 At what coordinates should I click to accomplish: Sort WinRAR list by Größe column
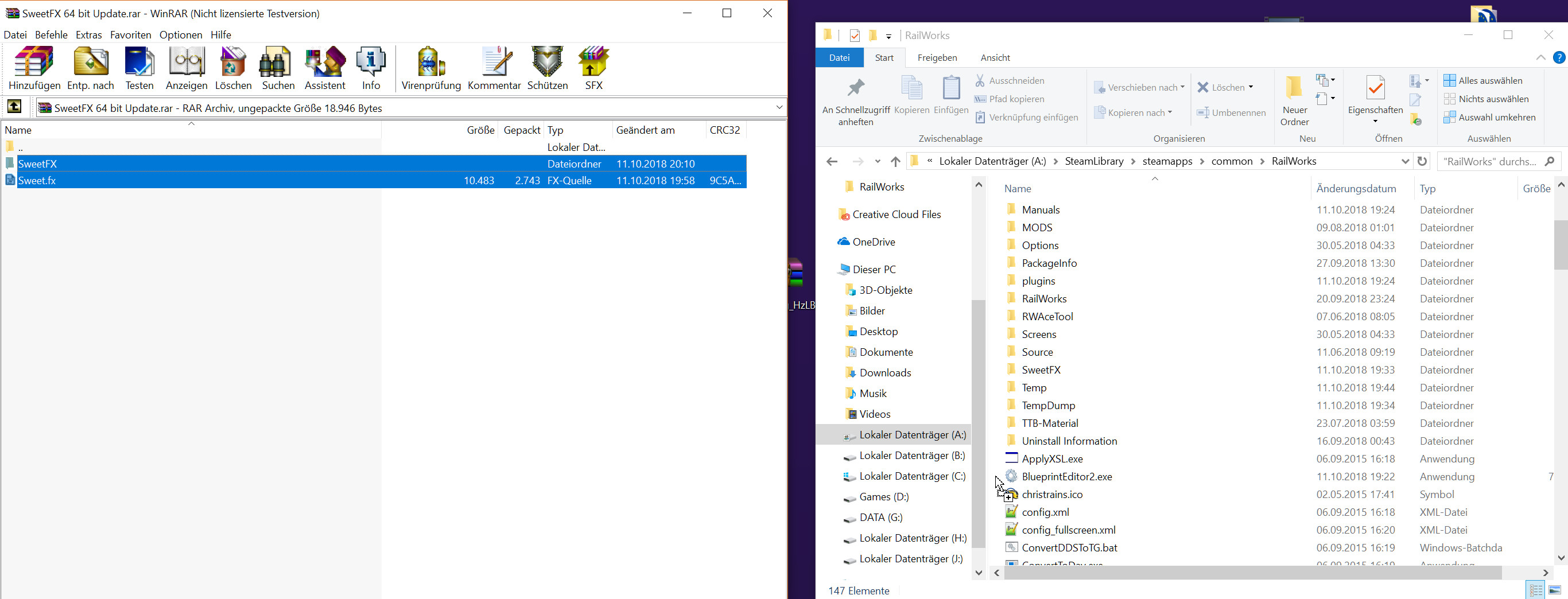tap(480, 130)
